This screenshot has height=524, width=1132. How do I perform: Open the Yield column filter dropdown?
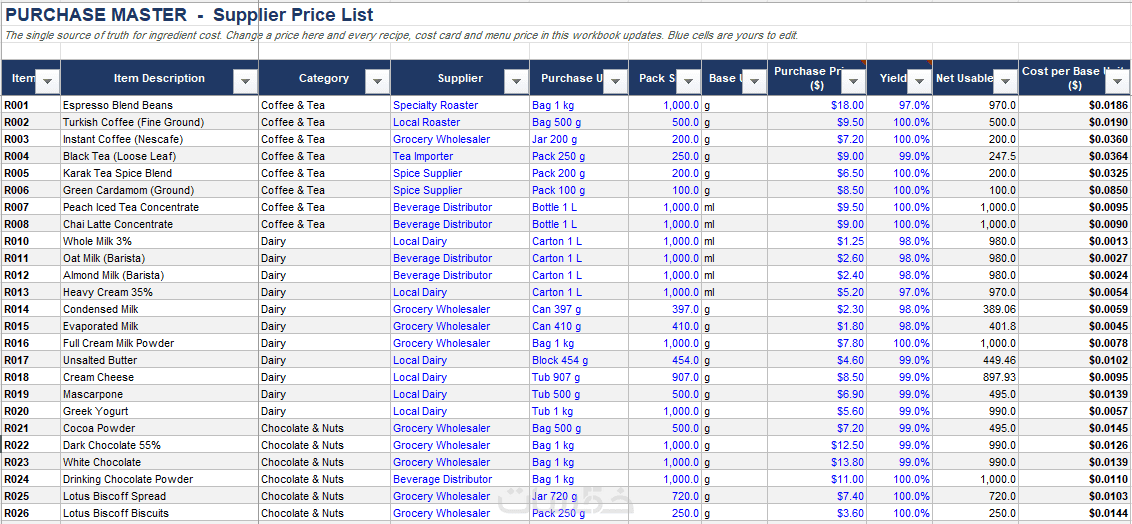(919, 82)
